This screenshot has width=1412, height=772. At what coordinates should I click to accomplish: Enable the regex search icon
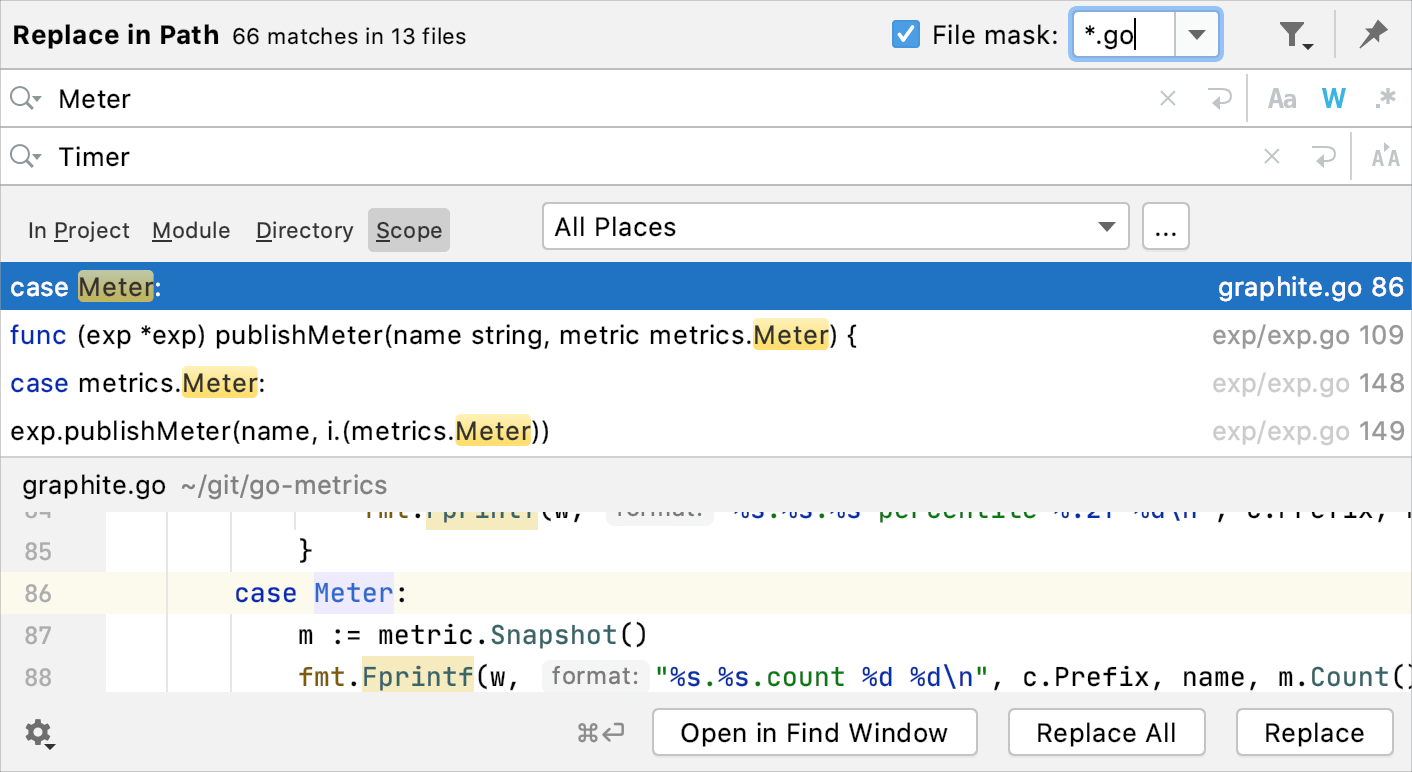[1386, 97]
